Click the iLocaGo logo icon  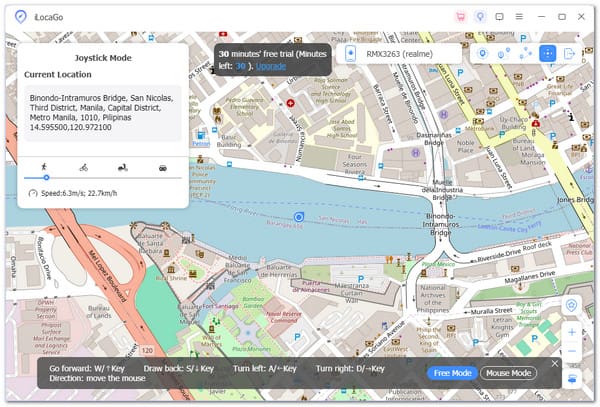tap(21, 17)
